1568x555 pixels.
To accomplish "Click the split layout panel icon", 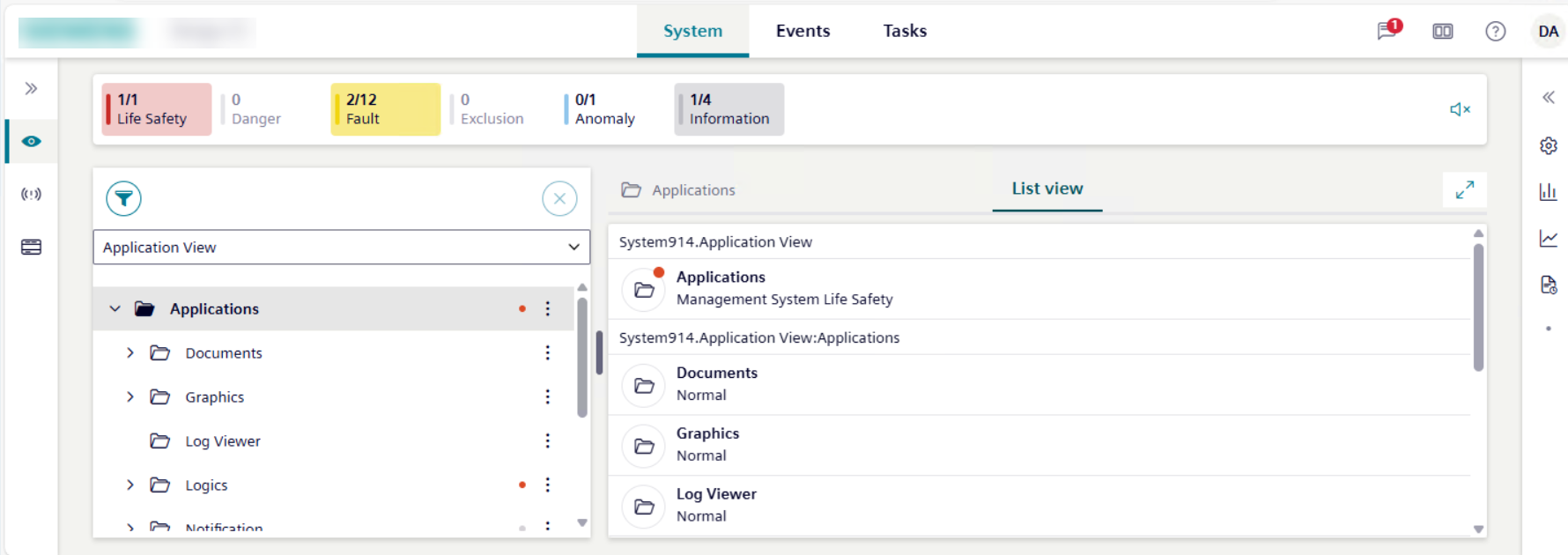I will pyautogui.click(x=1442, y=32).
